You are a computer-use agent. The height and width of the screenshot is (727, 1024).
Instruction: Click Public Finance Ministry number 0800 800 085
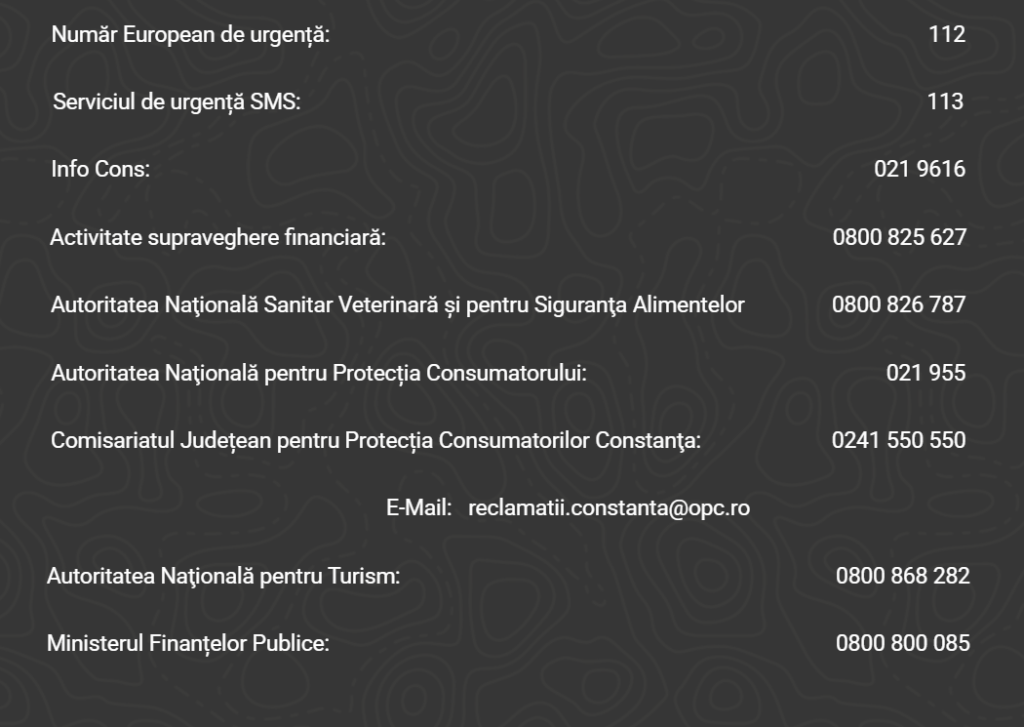[902, 643]
